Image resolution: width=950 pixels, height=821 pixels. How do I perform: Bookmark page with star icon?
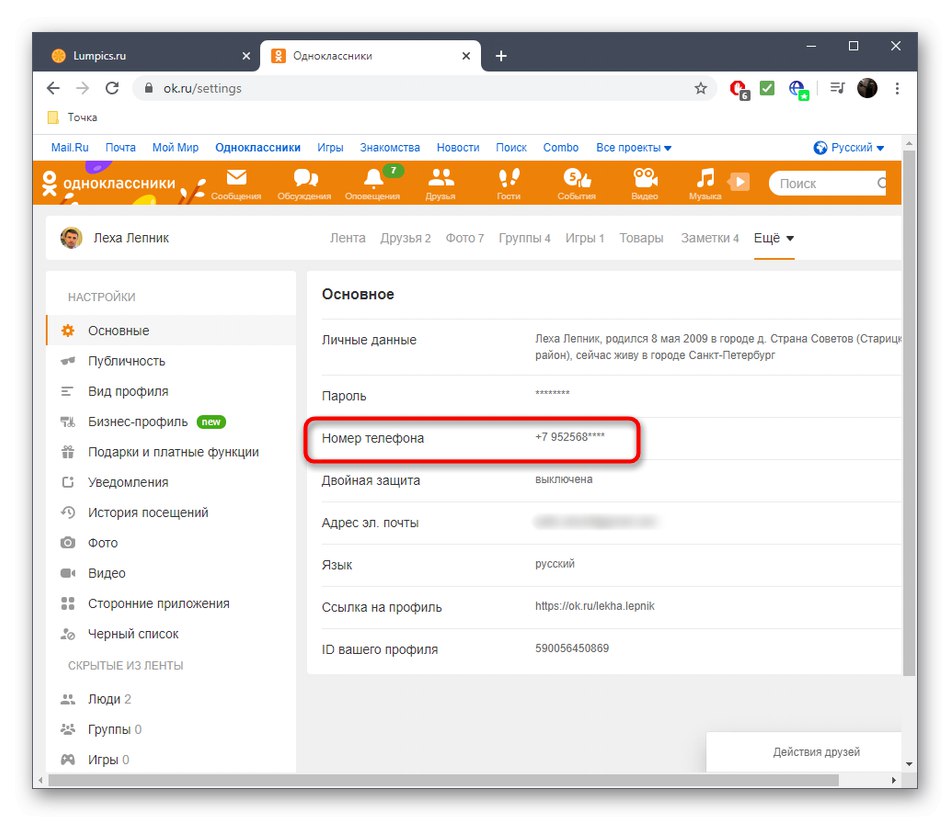click(x=700, y=88)
